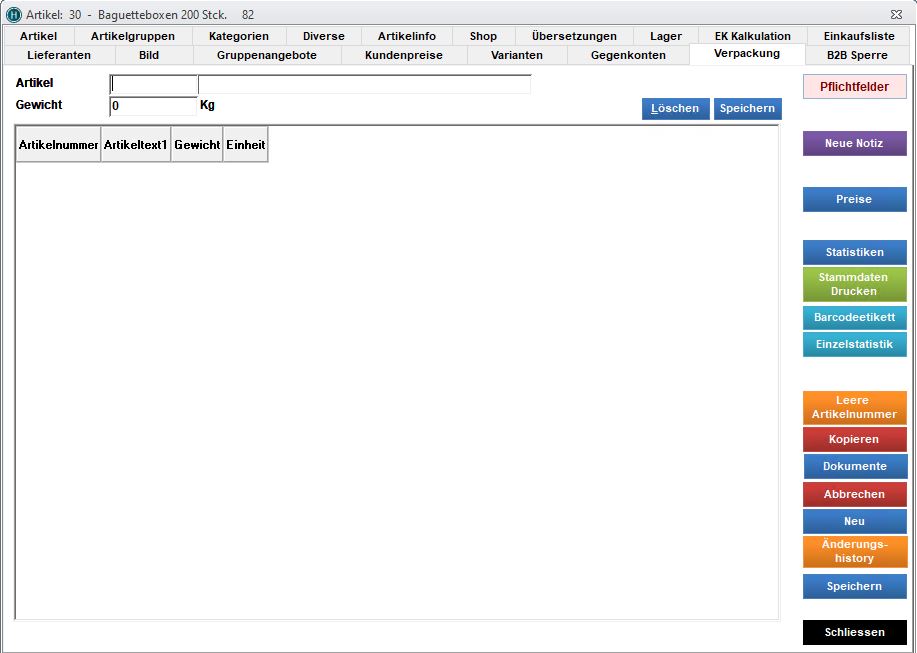Click the black Schliessen button
This screenshot has height=653, width=917.
854,633
